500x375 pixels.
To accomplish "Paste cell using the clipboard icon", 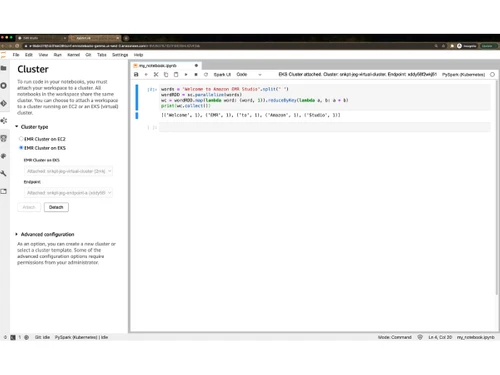I will (x=176, y=75).
